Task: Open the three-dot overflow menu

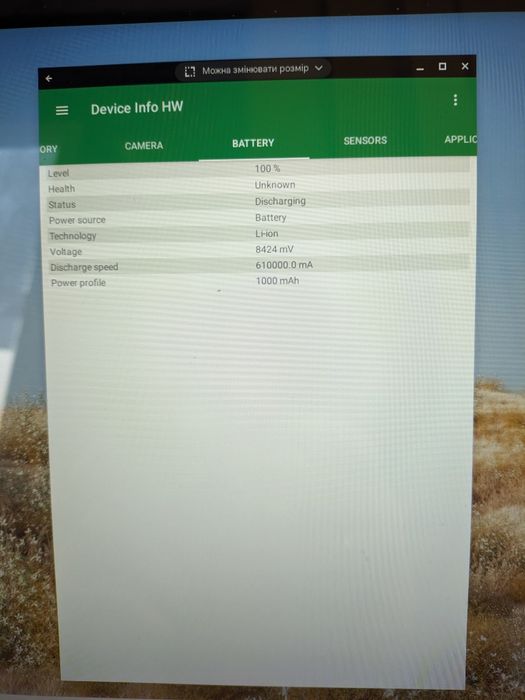Action: coord(455,100)
